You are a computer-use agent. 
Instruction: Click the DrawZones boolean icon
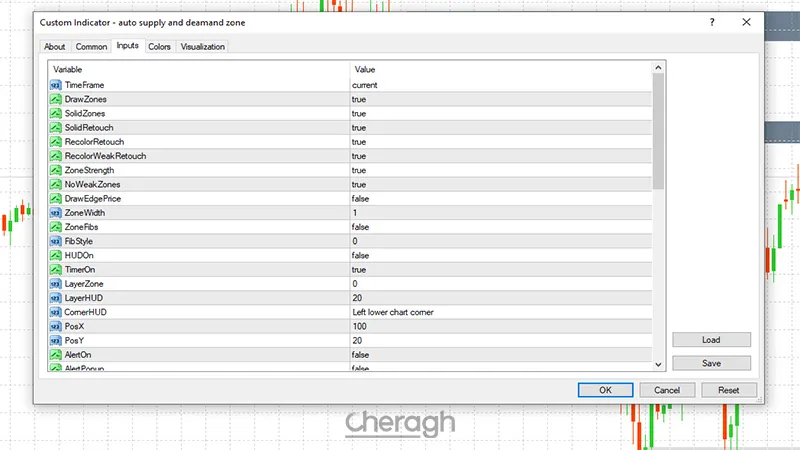point(55,99)
